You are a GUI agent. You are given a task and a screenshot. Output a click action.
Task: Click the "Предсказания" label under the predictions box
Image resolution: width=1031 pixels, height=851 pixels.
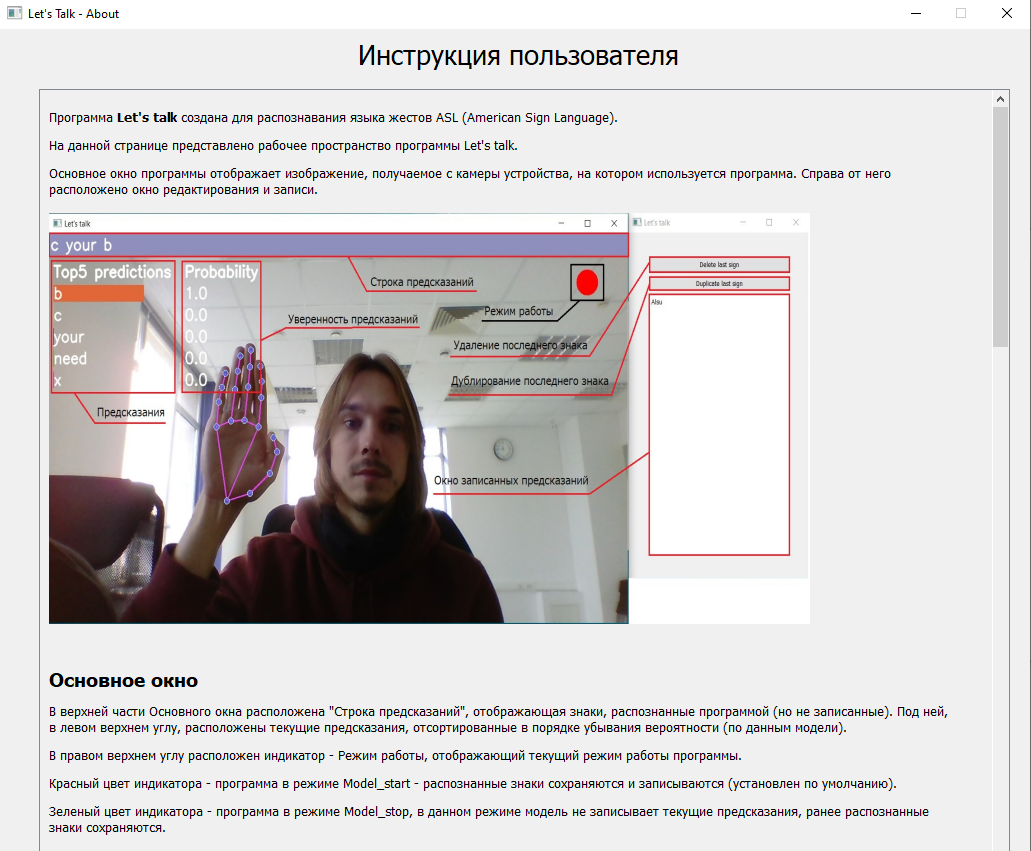[130, 412]
